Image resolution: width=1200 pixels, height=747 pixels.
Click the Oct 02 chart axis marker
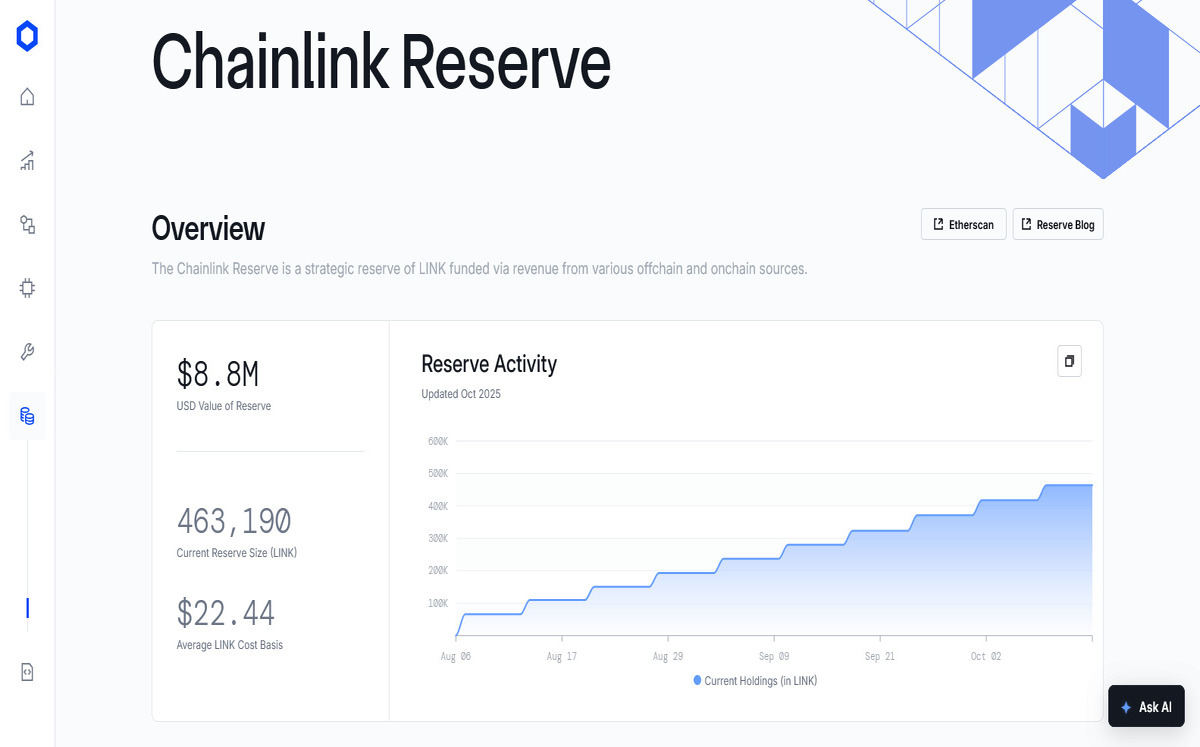click(x=985, y=657)
